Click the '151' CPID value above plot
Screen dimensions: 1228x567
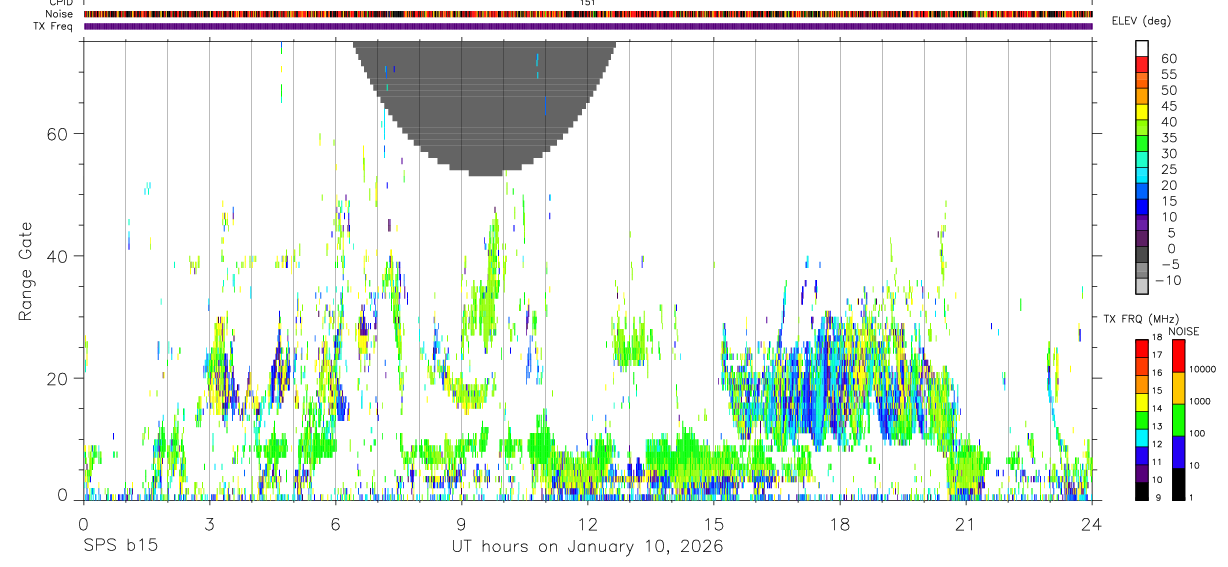pos(587,3)
